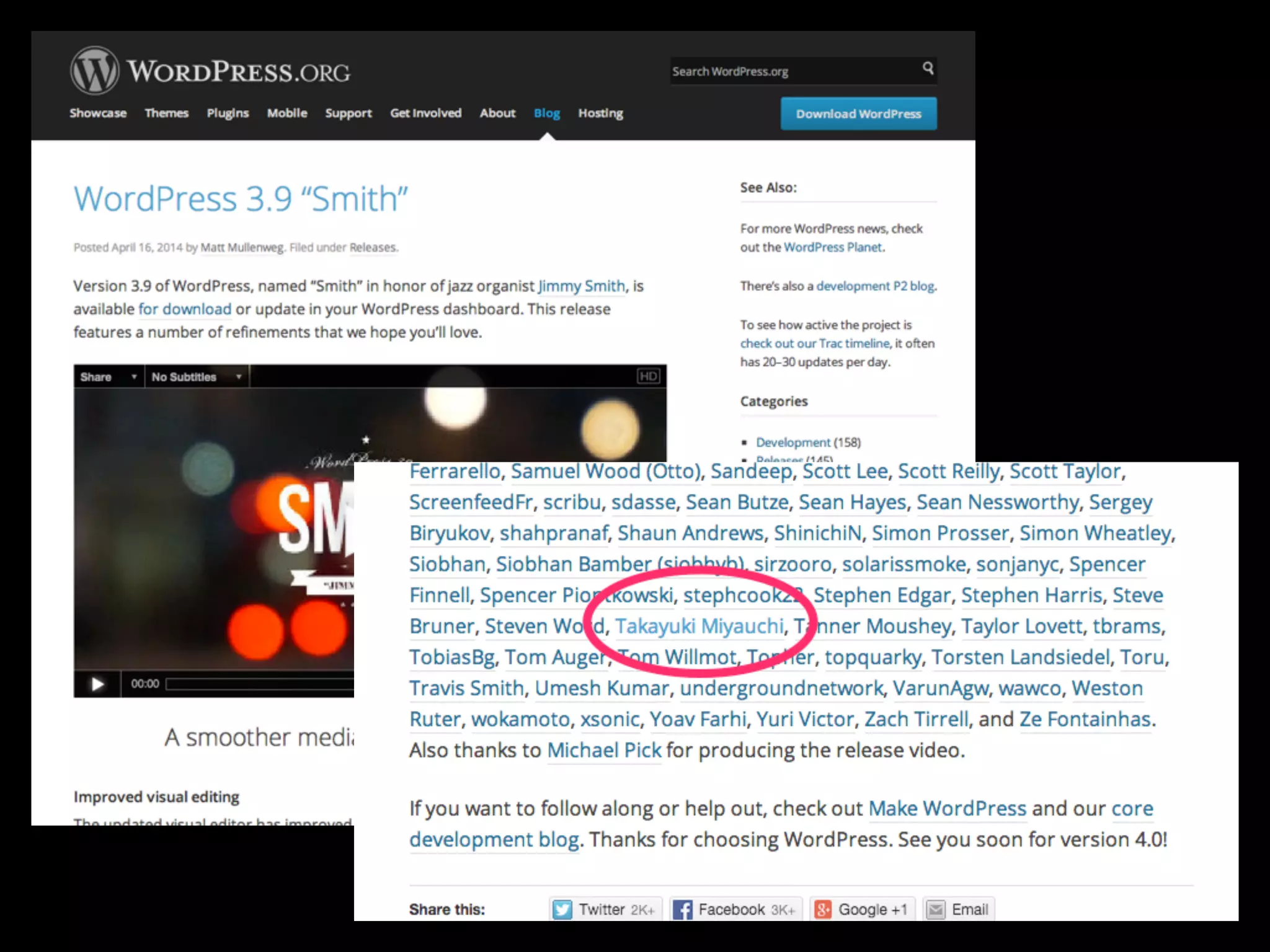Open the Scott Taylor contributor link
The image size is (1270, 952).
point(1065,471)
